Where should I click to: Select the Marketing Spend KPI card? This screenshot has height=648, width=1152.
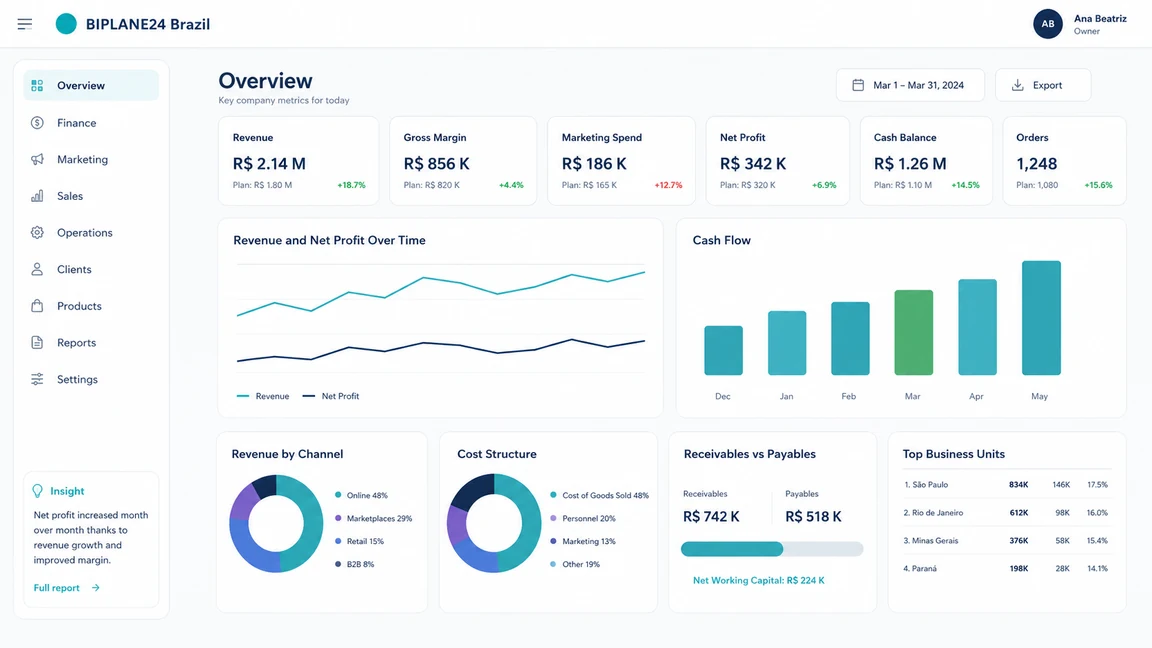point(622,161)
